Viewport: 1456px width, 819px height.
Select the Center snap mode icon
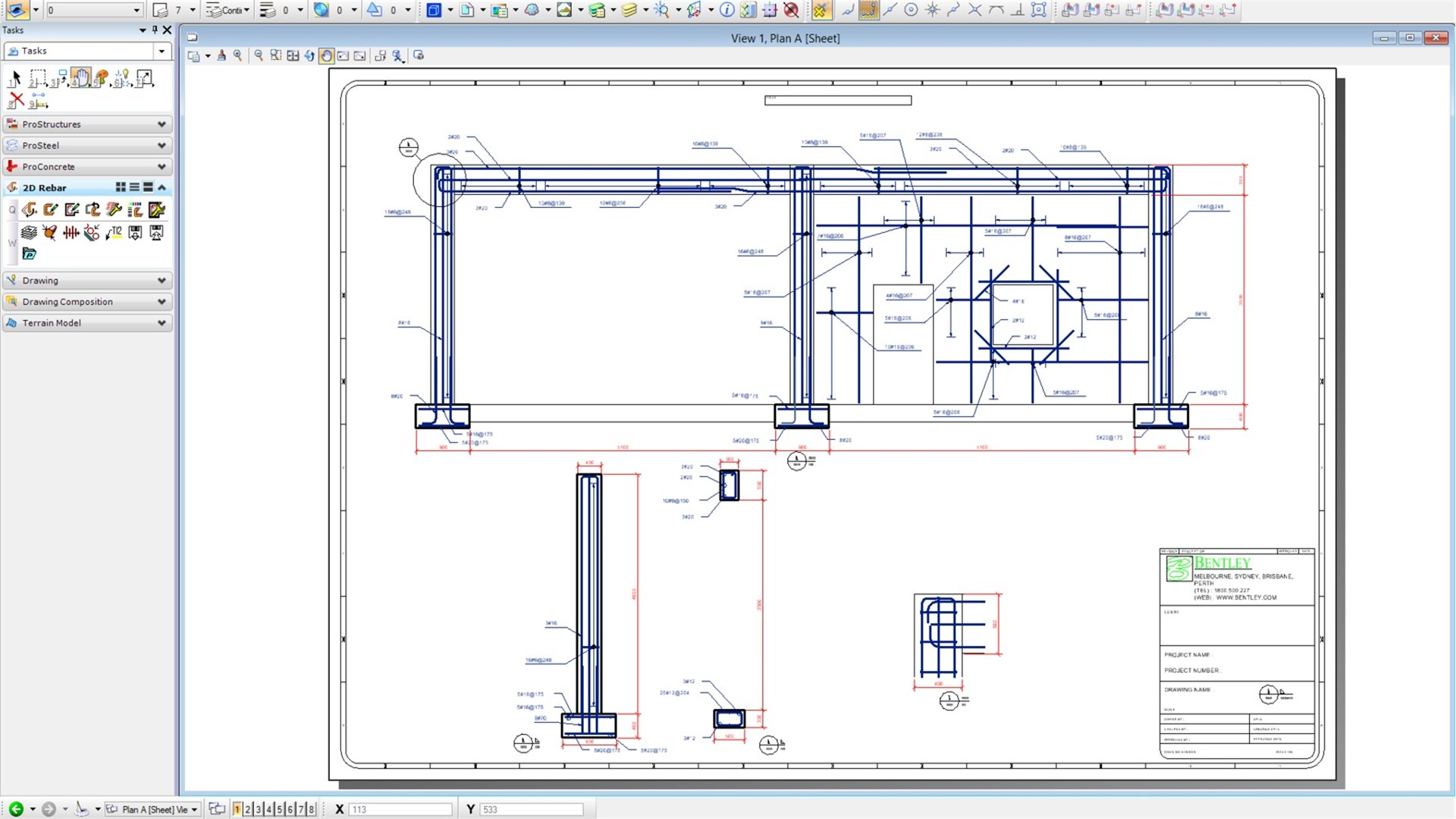[x=911, y=10]
